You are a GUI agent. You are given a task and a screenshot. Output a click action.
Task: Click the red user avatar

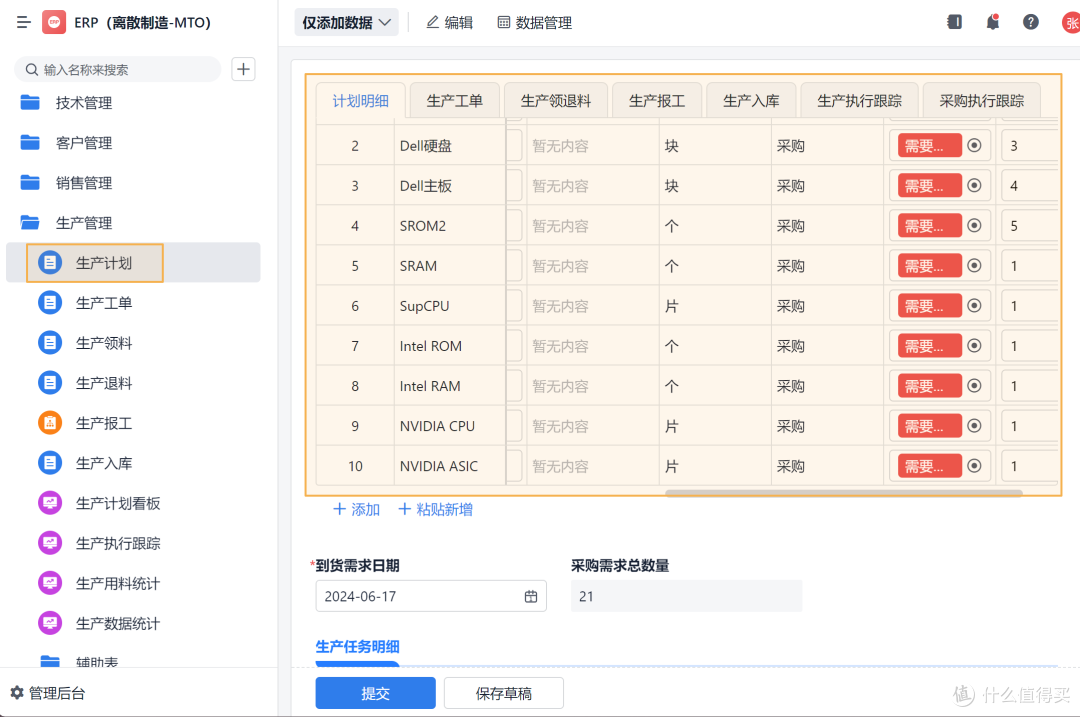click(x=1071, y=23)
